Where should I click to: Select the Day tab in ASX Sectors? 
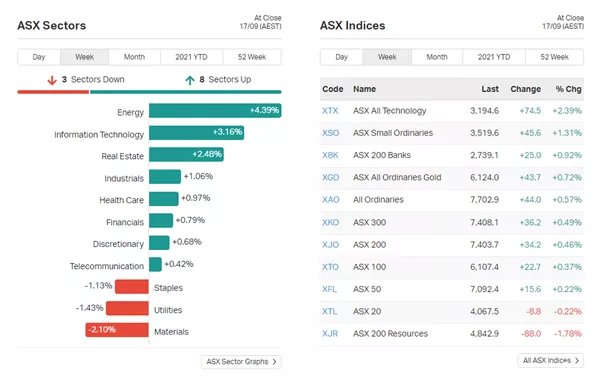pos(39,57)
